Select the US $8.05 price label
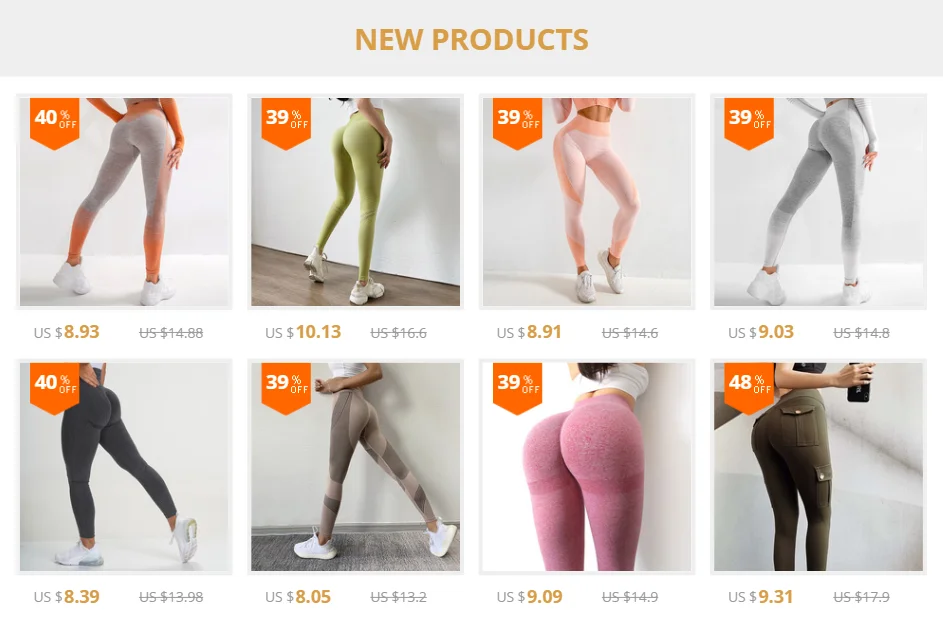The width and height of the screenshot is (943, 643). coord(298,597)
